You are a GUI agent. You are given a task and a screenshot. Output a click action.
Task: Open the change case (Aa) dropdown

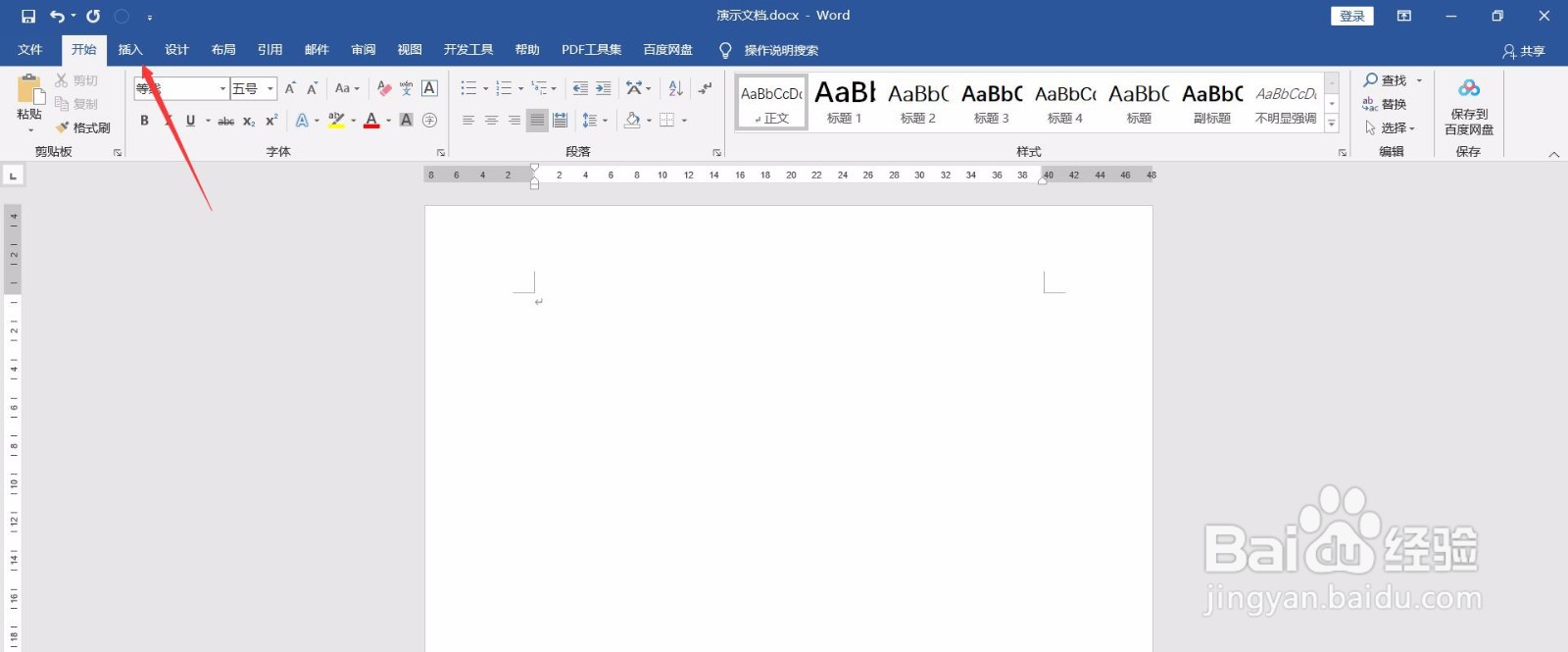(x=347, y=88)
